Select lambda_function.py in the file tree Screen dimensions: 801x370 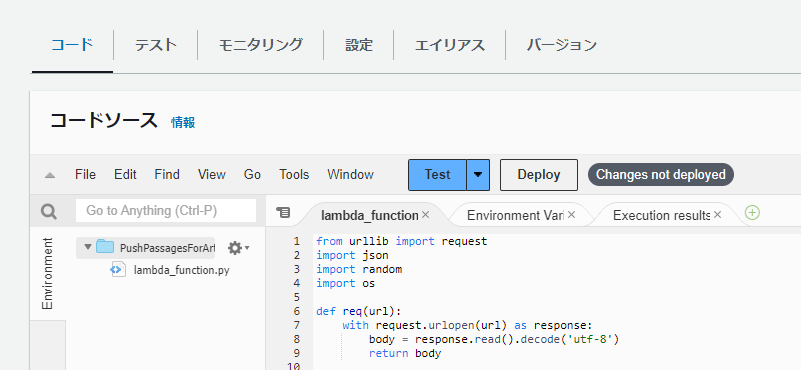(181, 270)
